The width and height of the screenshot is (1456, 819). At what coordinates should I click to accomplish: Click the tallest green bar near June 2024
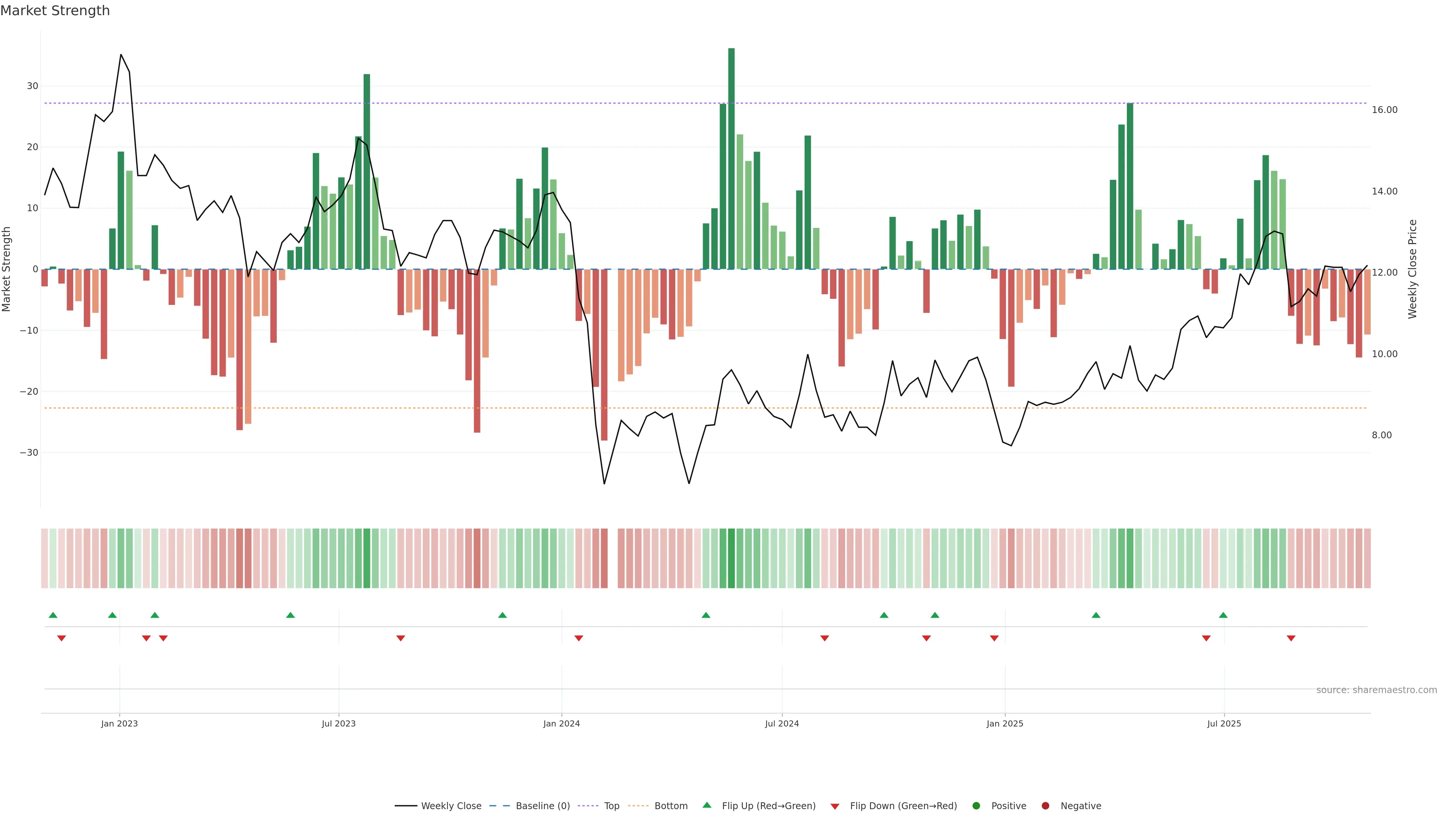[x=731, y=158]
